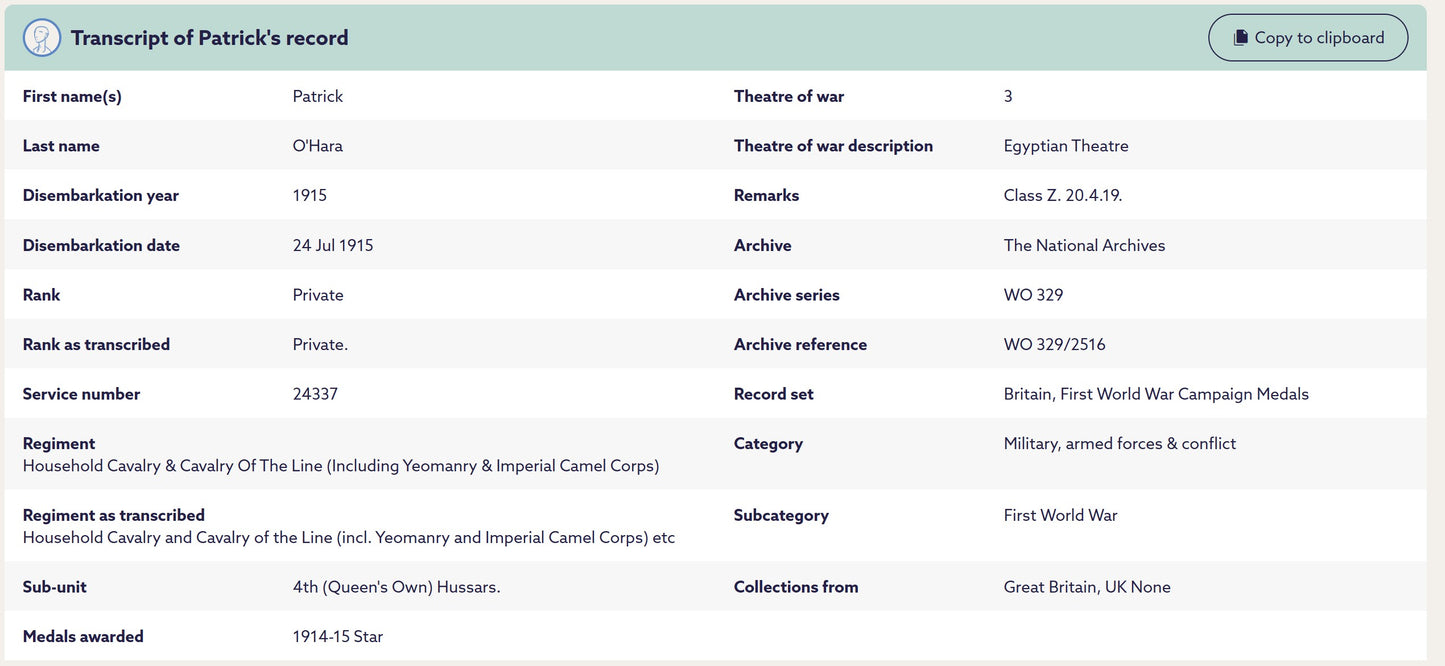Click The National Archives archive value

(x=1085, y=245)
